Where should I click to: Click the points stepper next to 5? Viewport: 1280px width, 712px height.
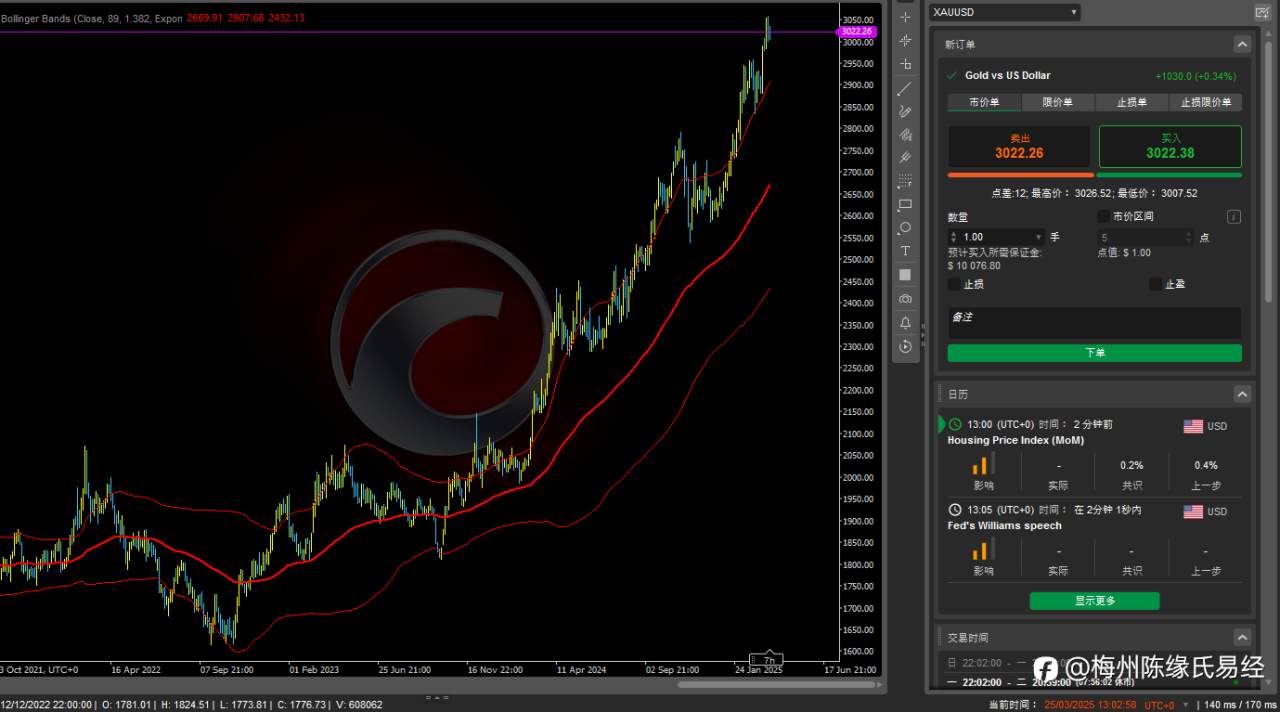[1188, 237]
